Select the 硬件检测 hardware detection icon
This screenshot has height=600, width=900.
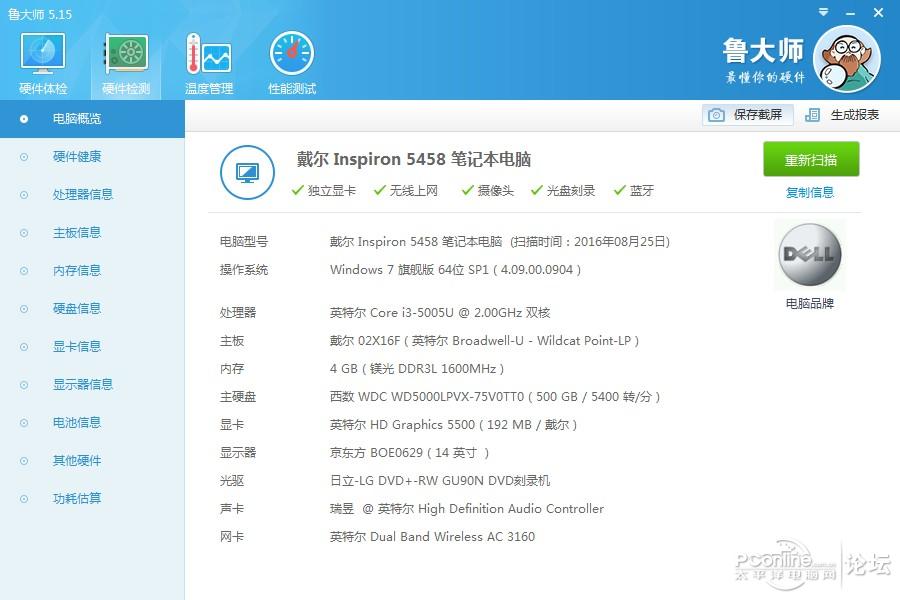click(126, 53)
